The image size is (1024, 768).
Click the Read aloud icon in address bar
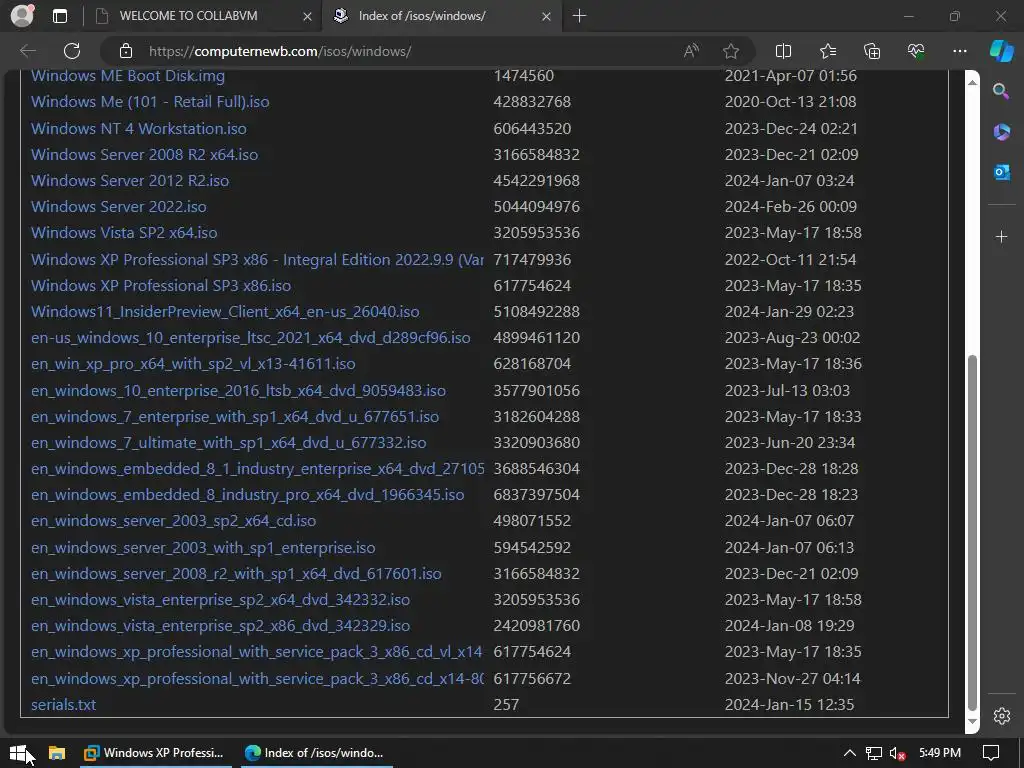click(x=691, y=51)
